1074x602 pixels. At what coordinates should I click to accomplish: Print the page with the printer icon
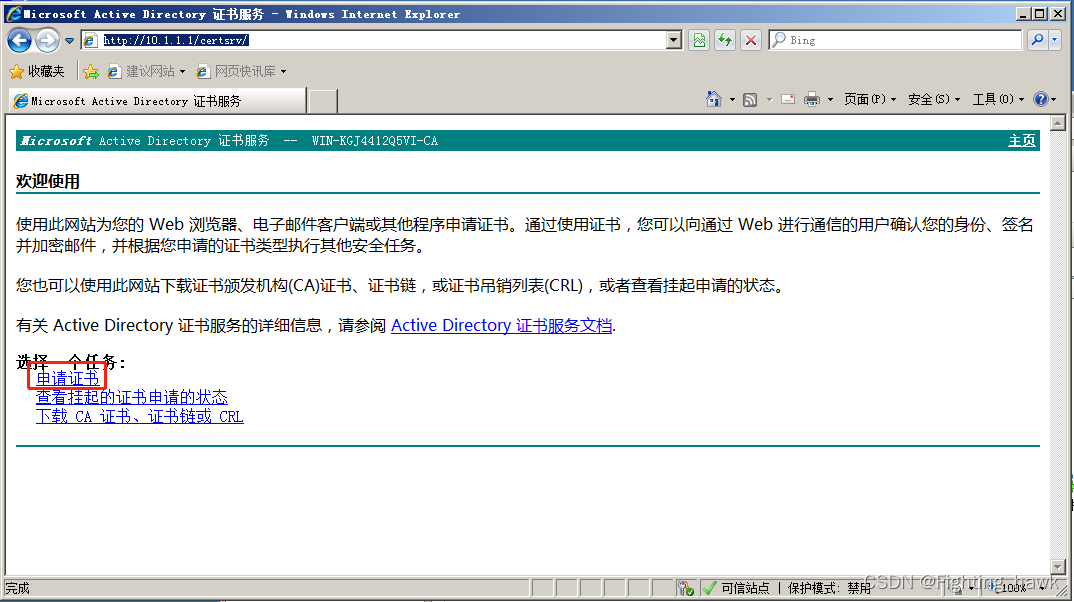click(x=812, y=100)
